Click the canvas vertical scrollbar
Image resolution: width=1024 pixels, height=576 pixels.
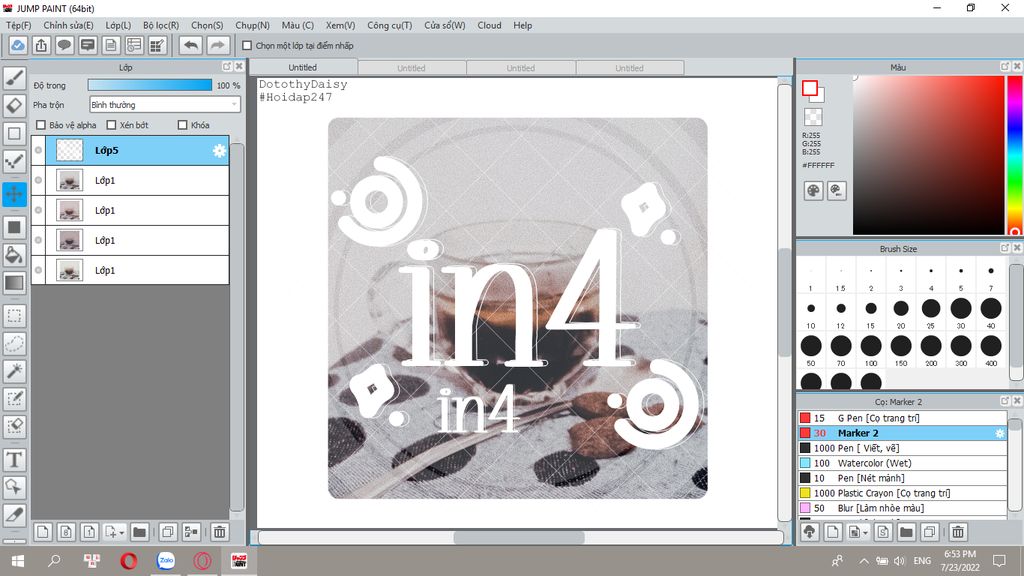point(784,303)
